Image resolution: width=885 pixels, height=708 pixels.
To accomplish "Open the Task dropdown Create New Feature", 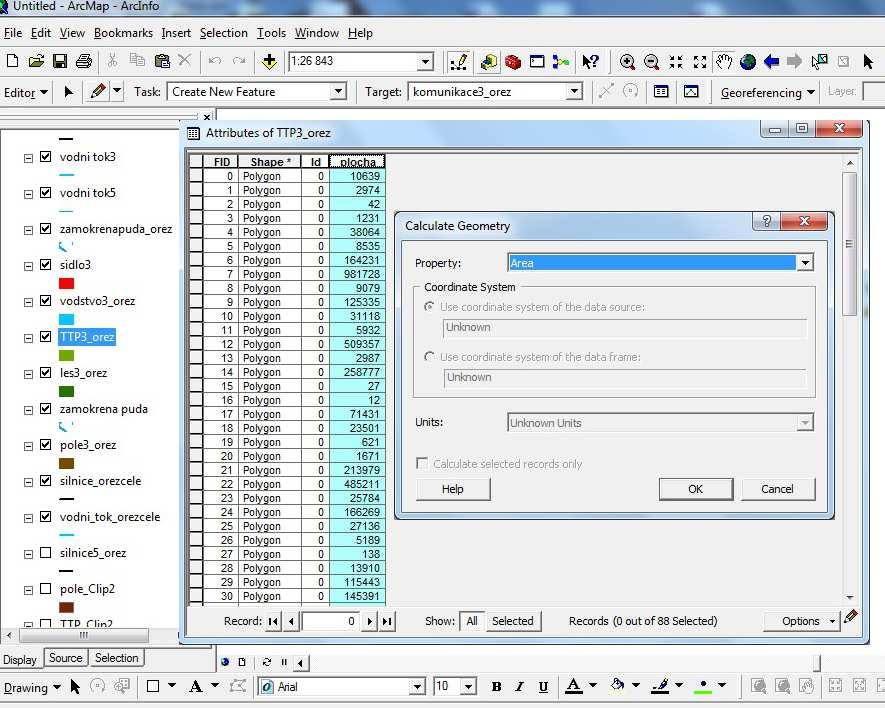I will [x=338, y=91].
